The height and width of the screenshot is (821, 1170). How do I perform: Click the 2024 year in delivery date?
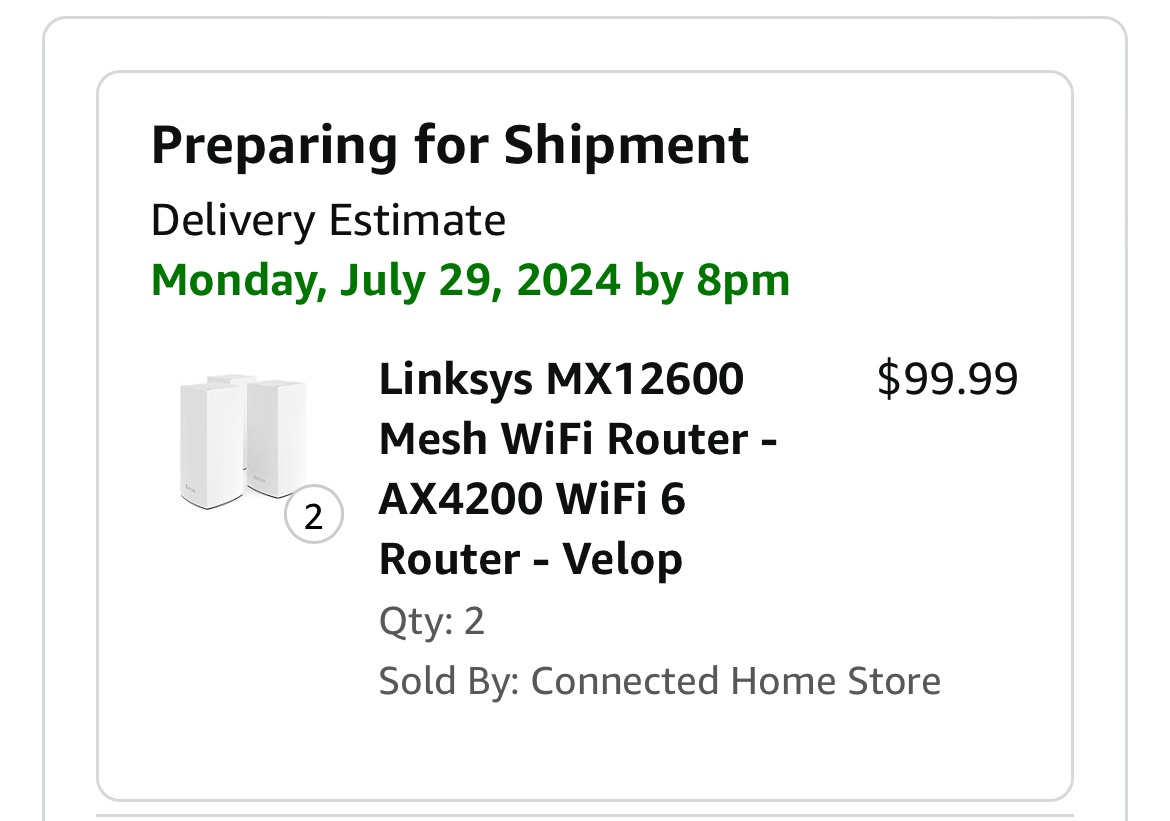pos(568,280)
